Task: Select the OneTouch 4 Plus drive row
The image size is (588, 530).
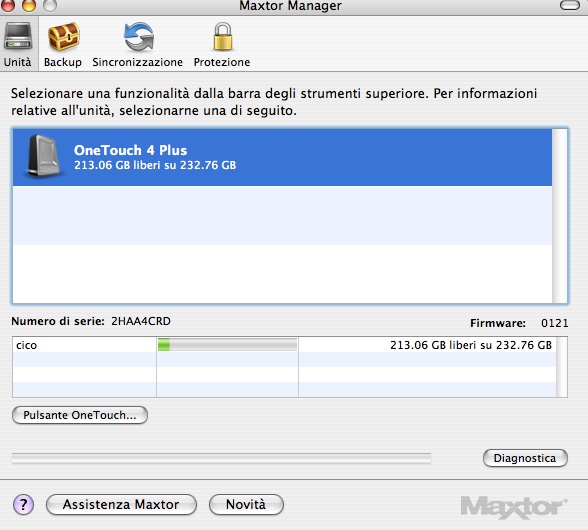Action: [x=282, y=158]
